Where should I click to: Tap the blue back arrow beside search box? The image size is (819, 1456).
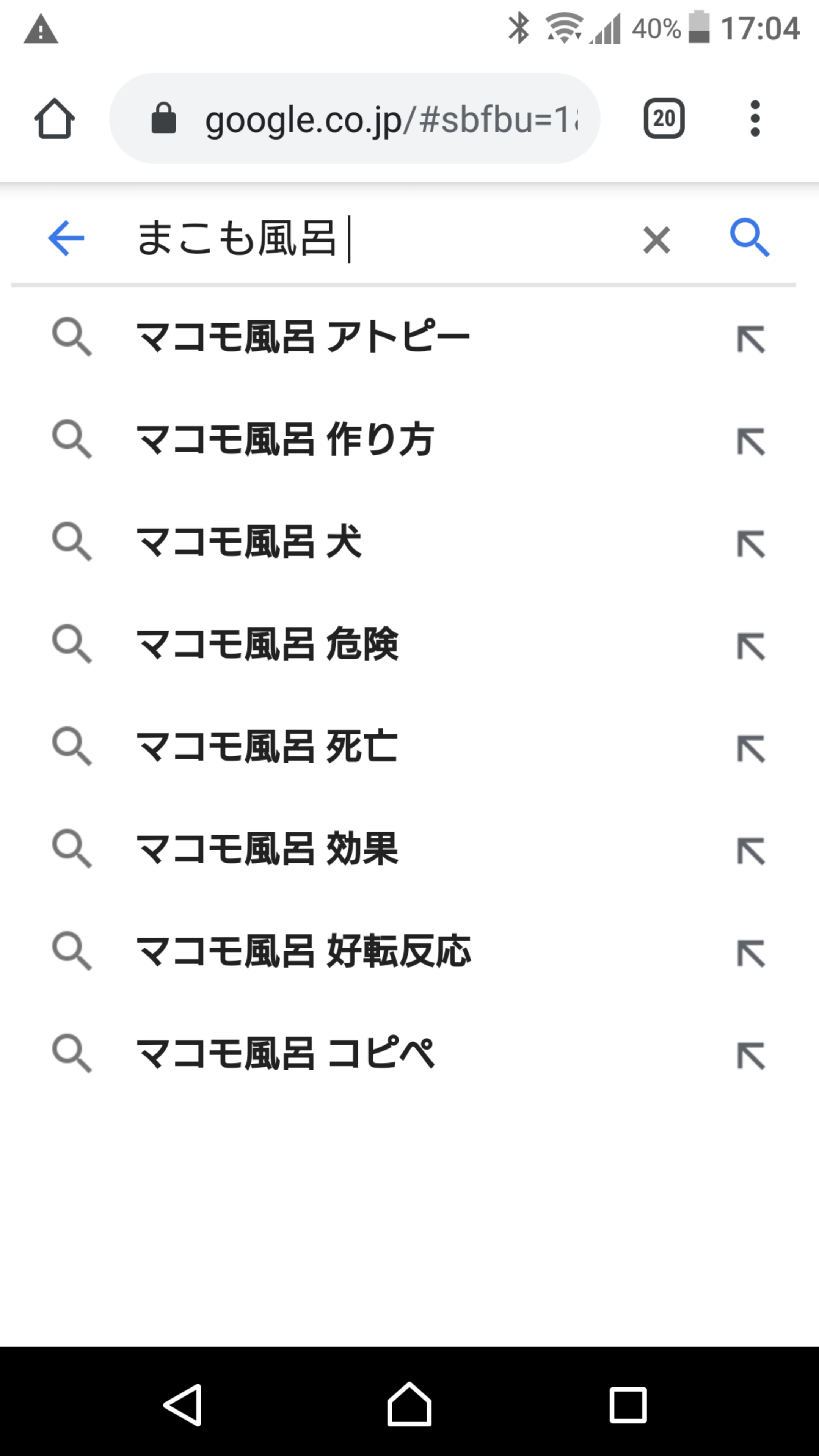pyautogui.click(x=66, y=238)
